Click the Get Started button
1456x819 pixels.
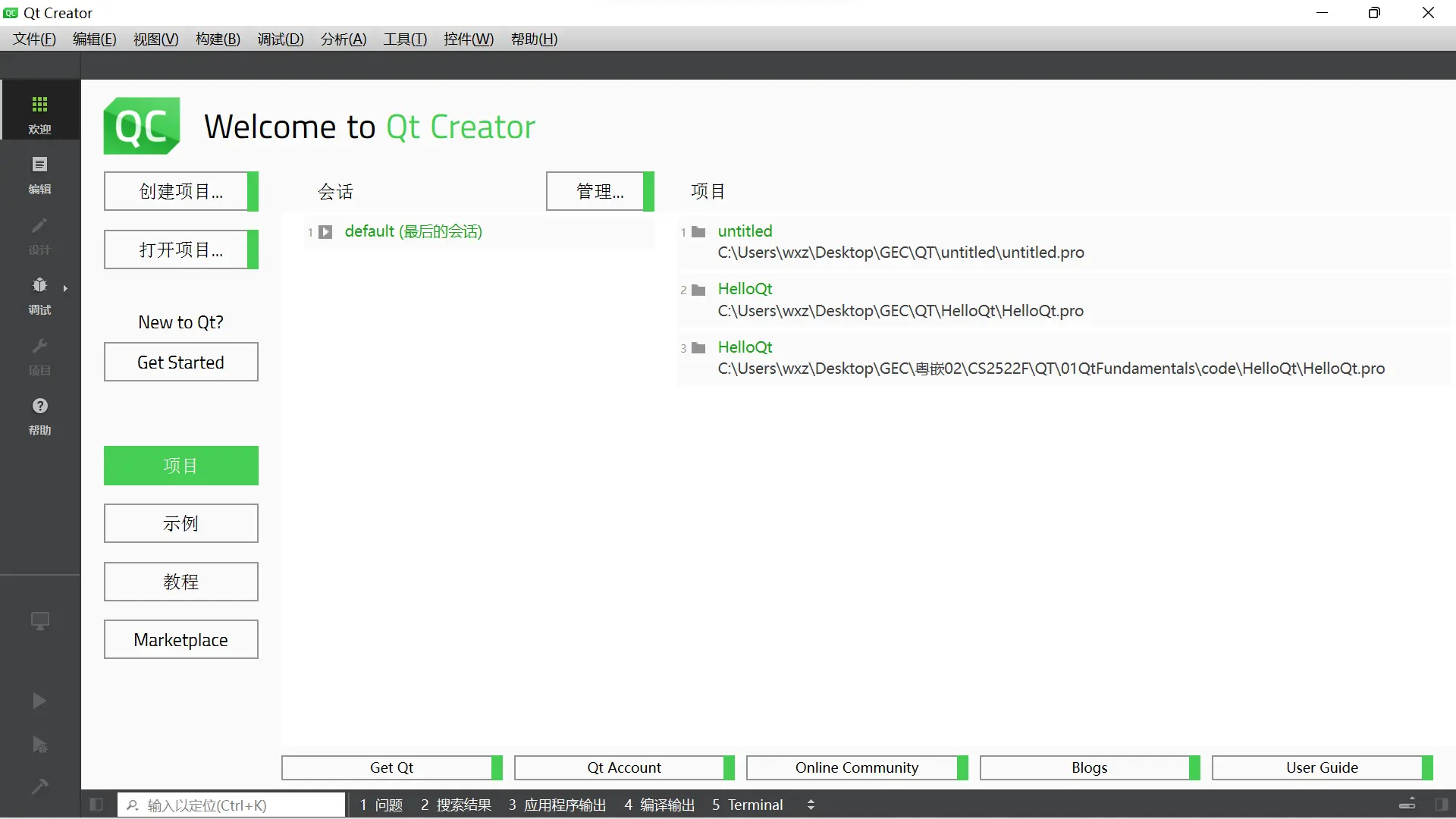point(181,362)
